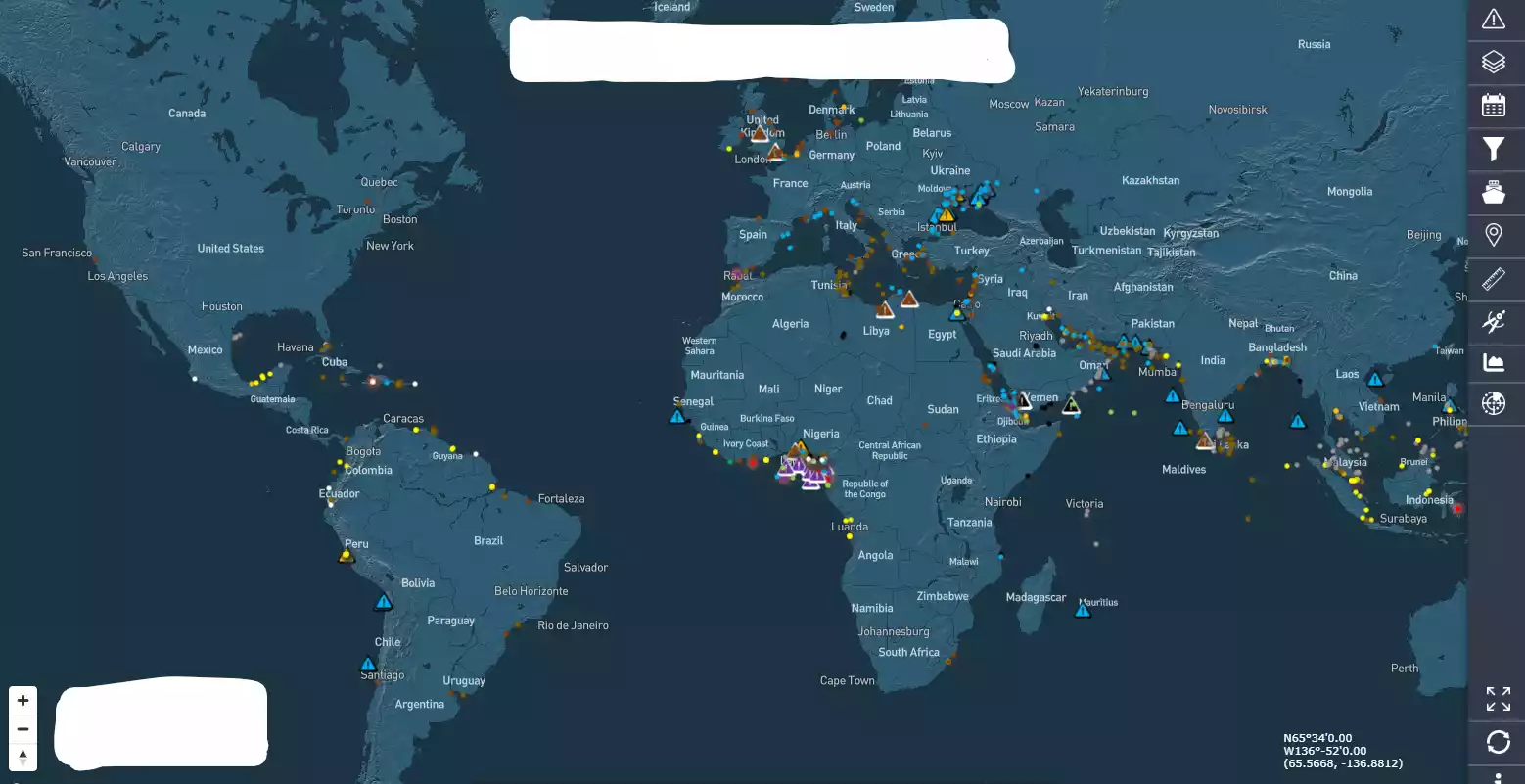Enter fullscreen mode with expand arrows icon
This screenshot has width=1525, height=784.
click(x=1497, y=700)
